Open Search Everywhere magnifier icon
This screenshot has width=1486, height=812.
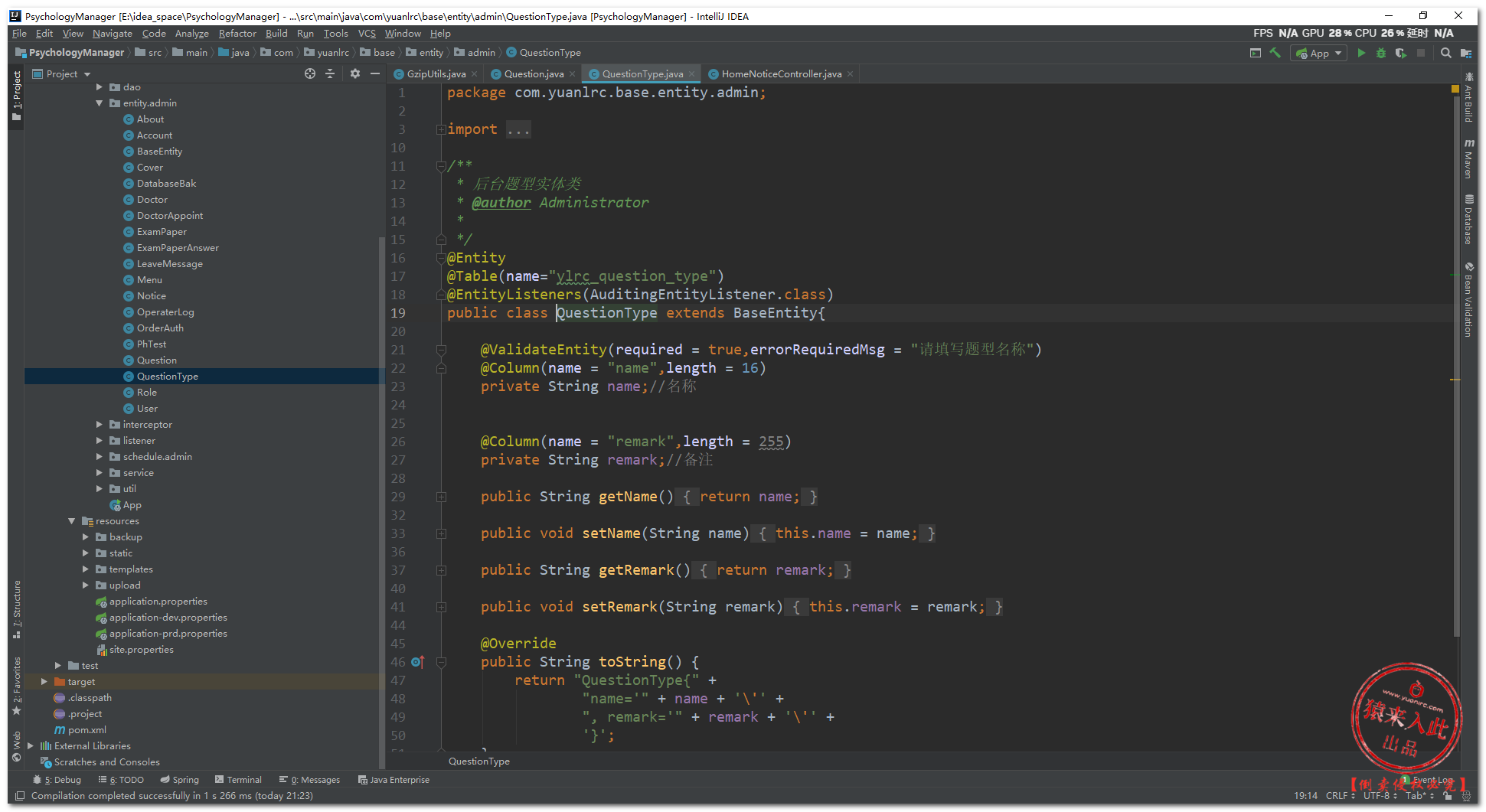tap(1446, 53)
